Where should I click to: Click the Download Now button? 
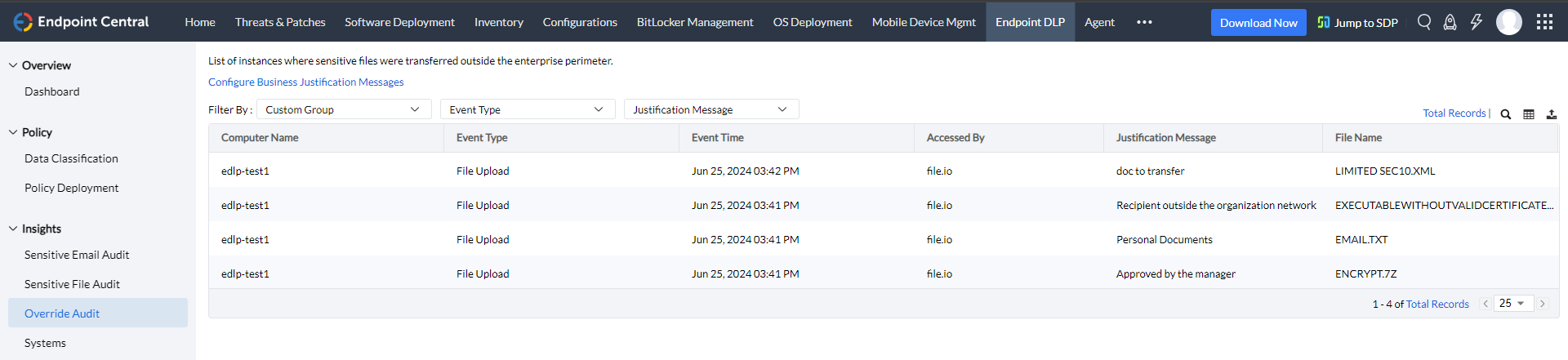tap(1258, 23)
